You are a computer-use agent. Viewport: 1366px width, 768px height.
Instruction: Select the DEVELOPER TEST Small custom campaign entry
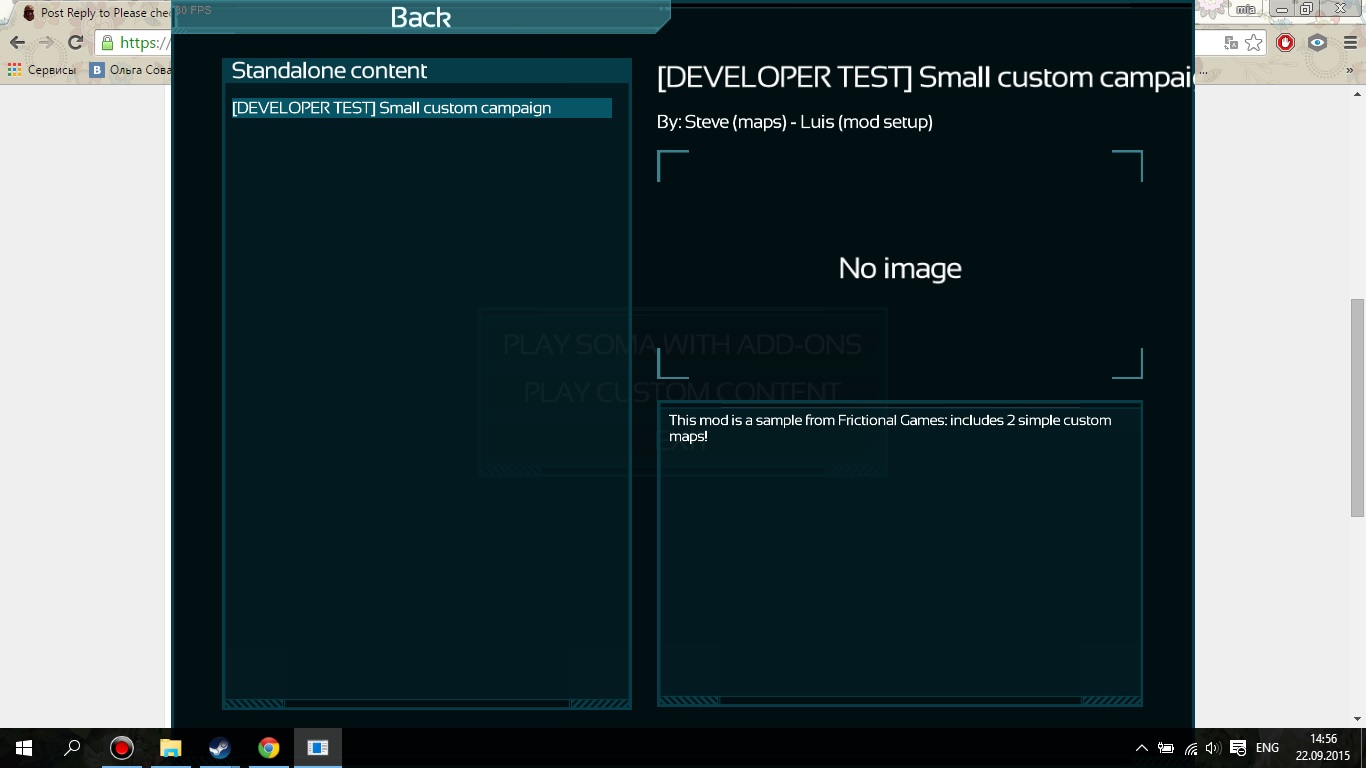(420, 108)
